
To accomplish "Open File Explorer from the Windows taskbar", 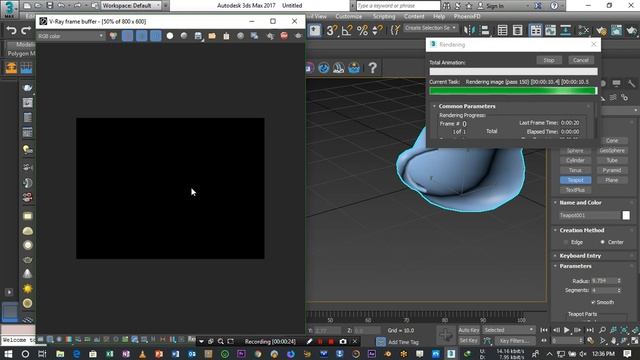I will (60, 354).
